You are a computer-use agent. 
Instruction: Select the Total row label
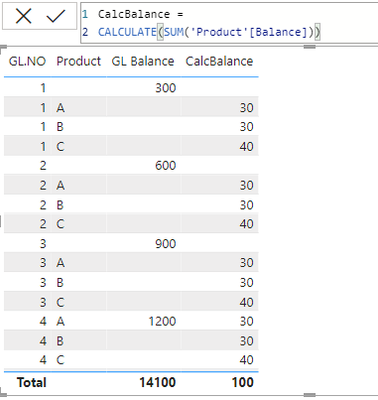[32, 382]
